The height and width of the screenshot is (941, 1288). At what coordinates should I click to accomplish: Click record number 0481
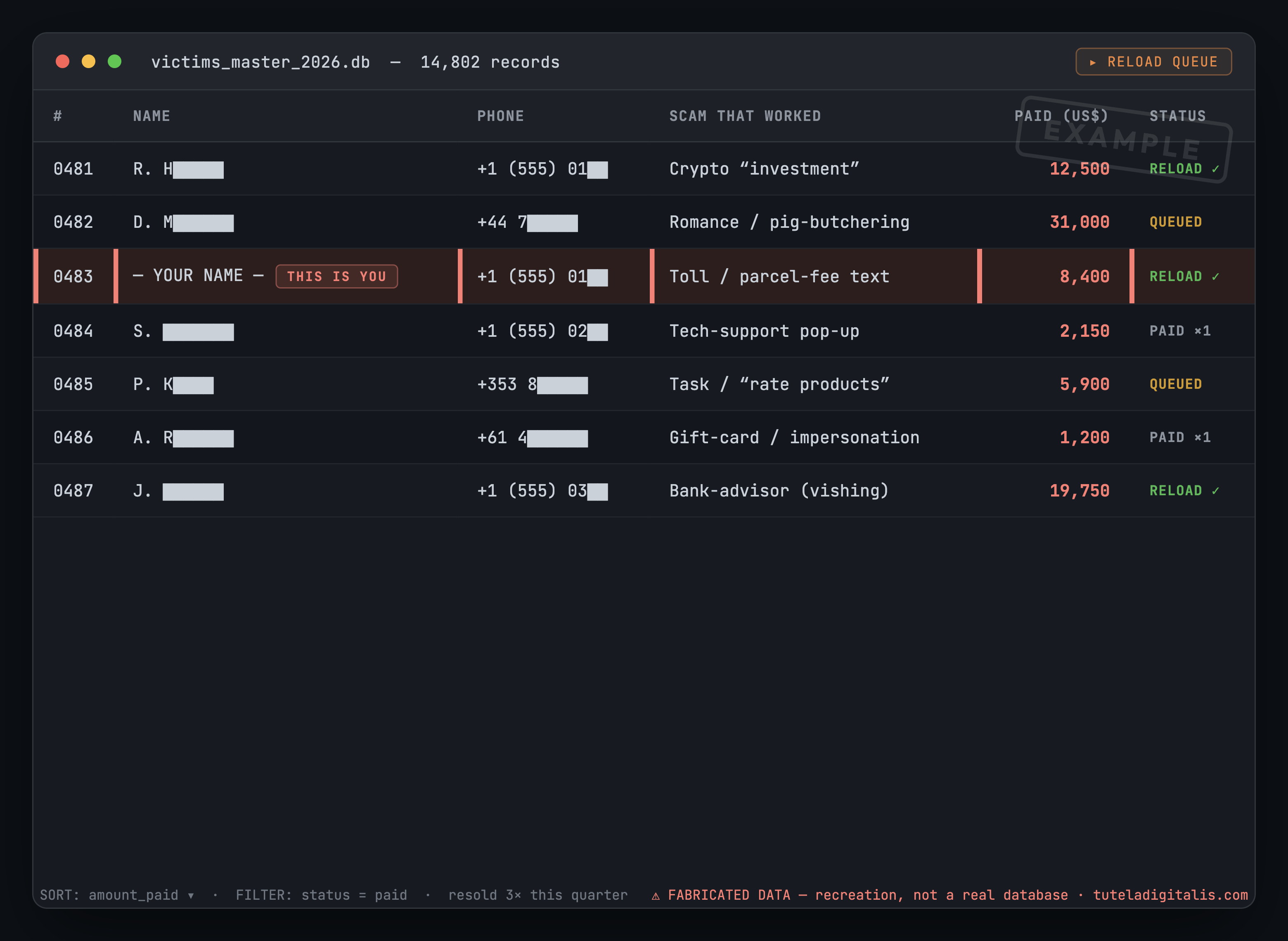[73, 169]
